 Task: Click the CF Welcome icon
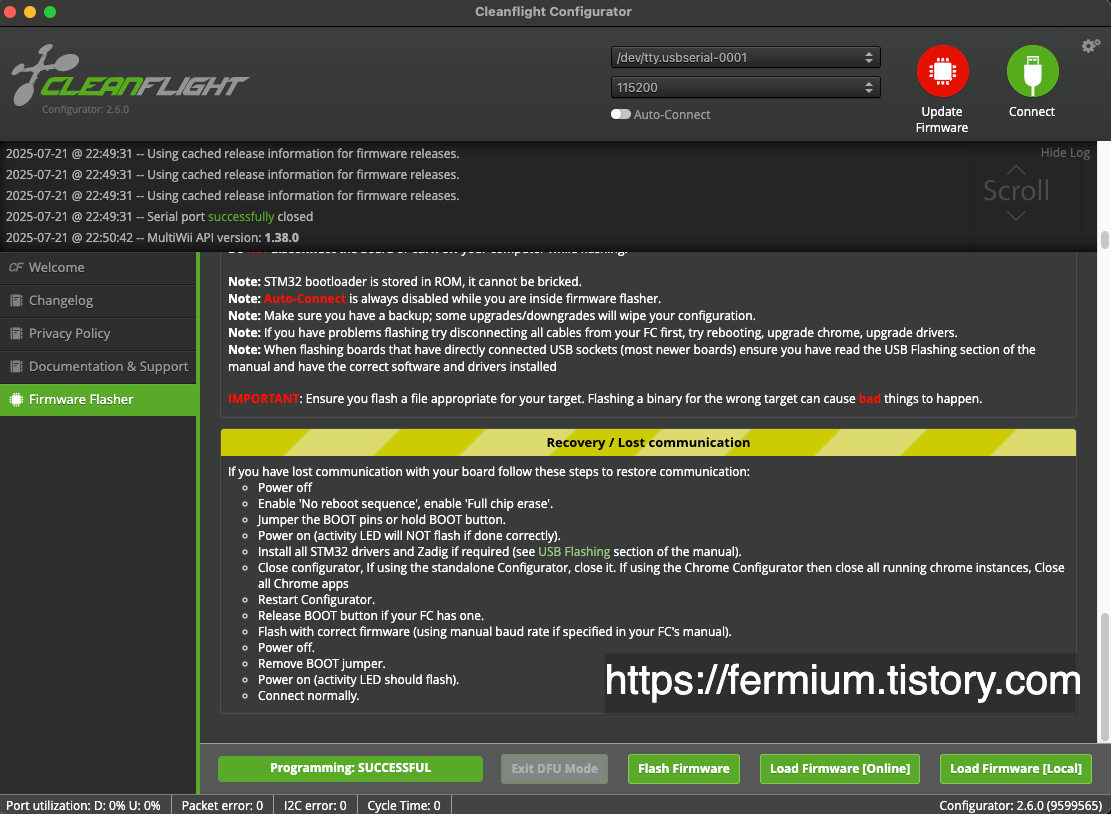[x=16, y=267]
